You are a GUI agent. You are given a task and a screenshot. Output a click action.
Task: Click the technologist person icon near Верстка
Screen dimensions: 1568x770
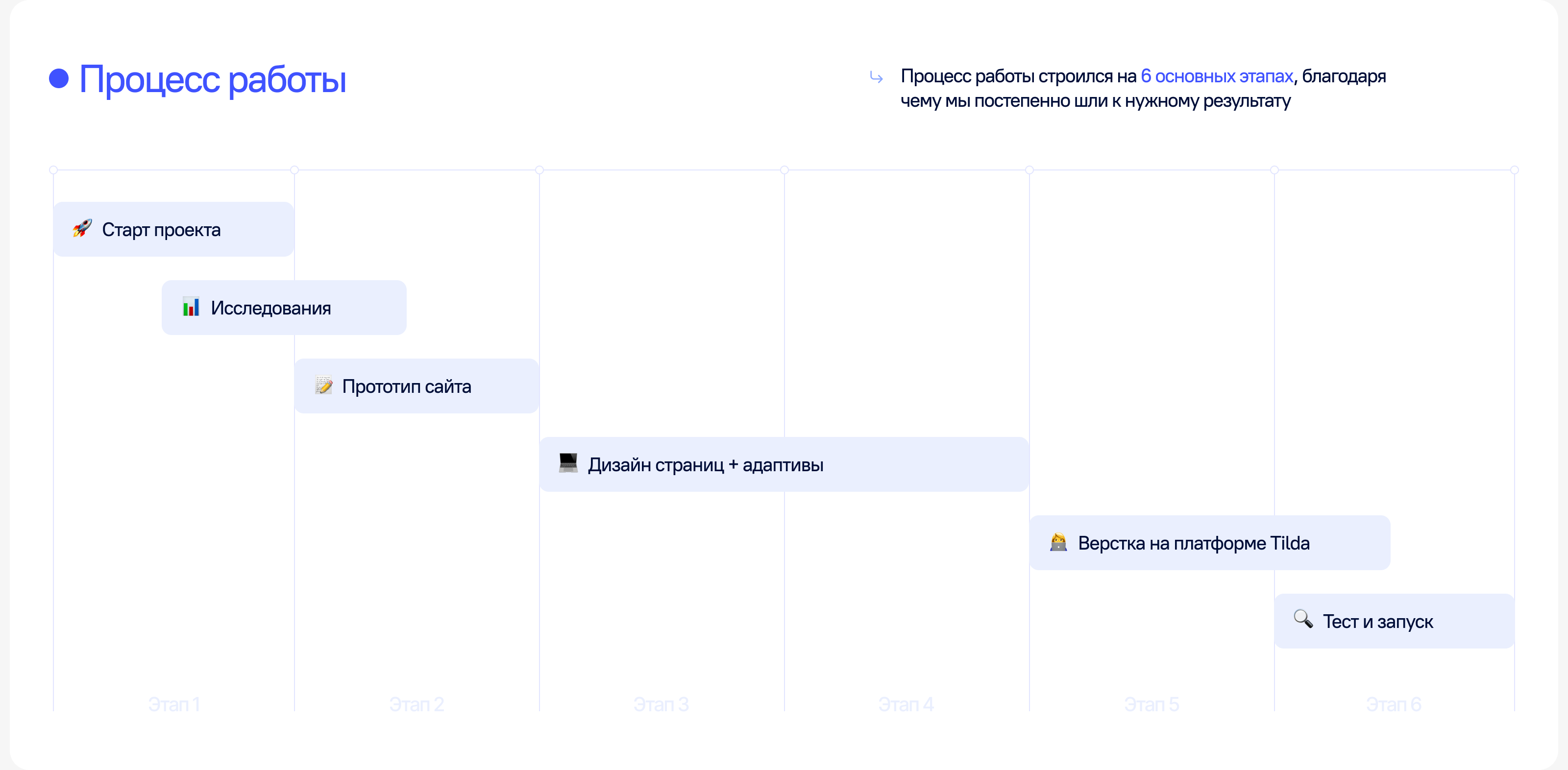[x=1058, y=542]
